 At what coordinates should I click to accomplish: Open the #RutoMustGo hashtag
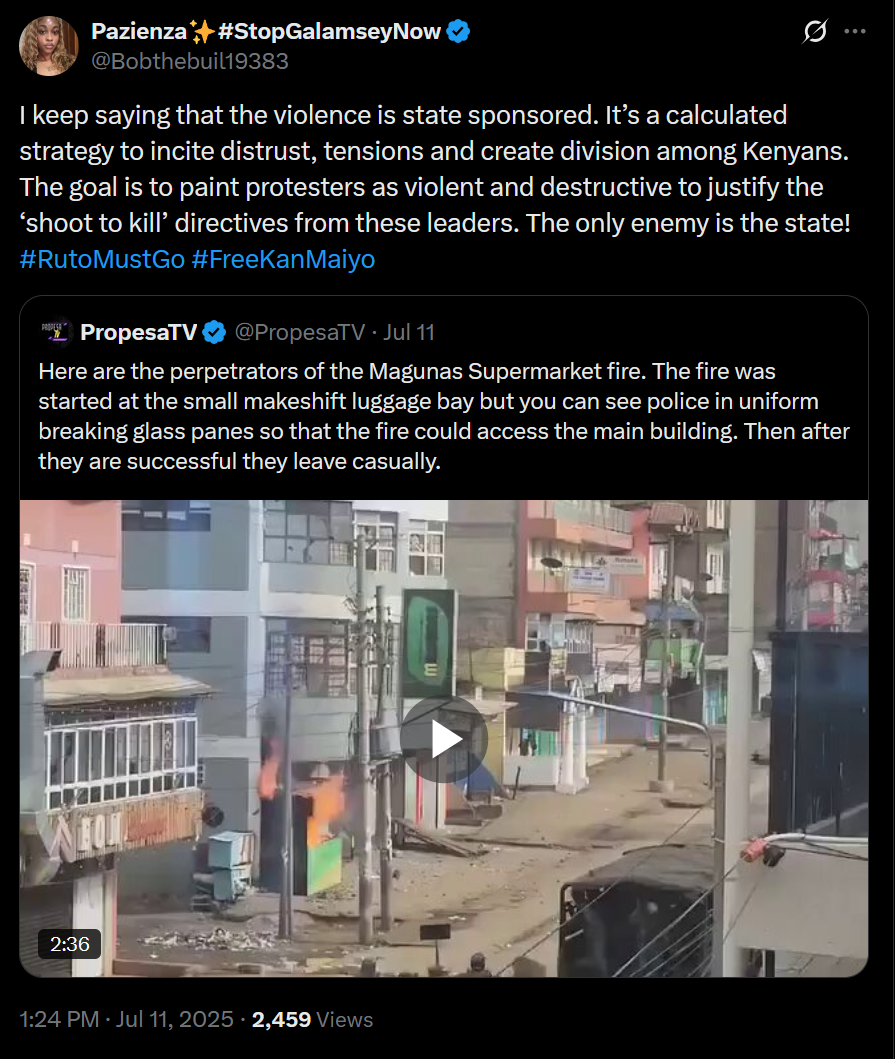(x=102, y=259)
